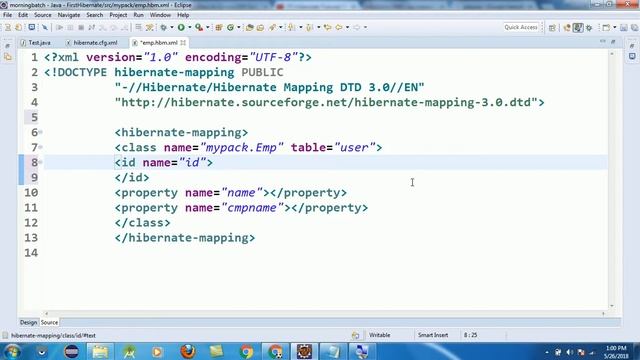The height and width of the screenshot is (360, 640).
Task: Click the Search flashlight icon in toolbar
Action: pyautogui.click(x=272, y=27)
